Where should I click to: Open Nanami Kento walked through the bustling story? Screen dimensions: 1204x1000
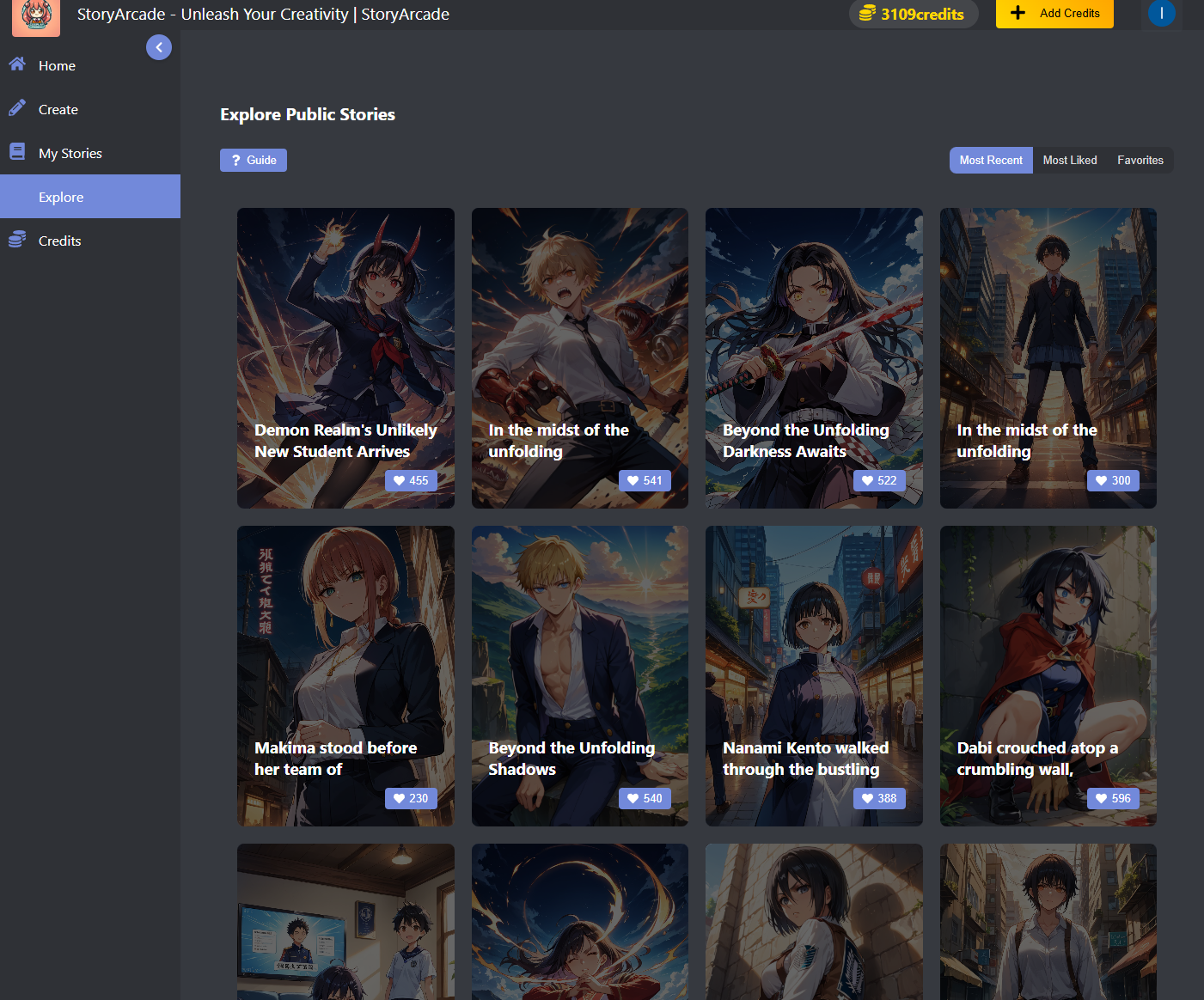pos(814,675)
